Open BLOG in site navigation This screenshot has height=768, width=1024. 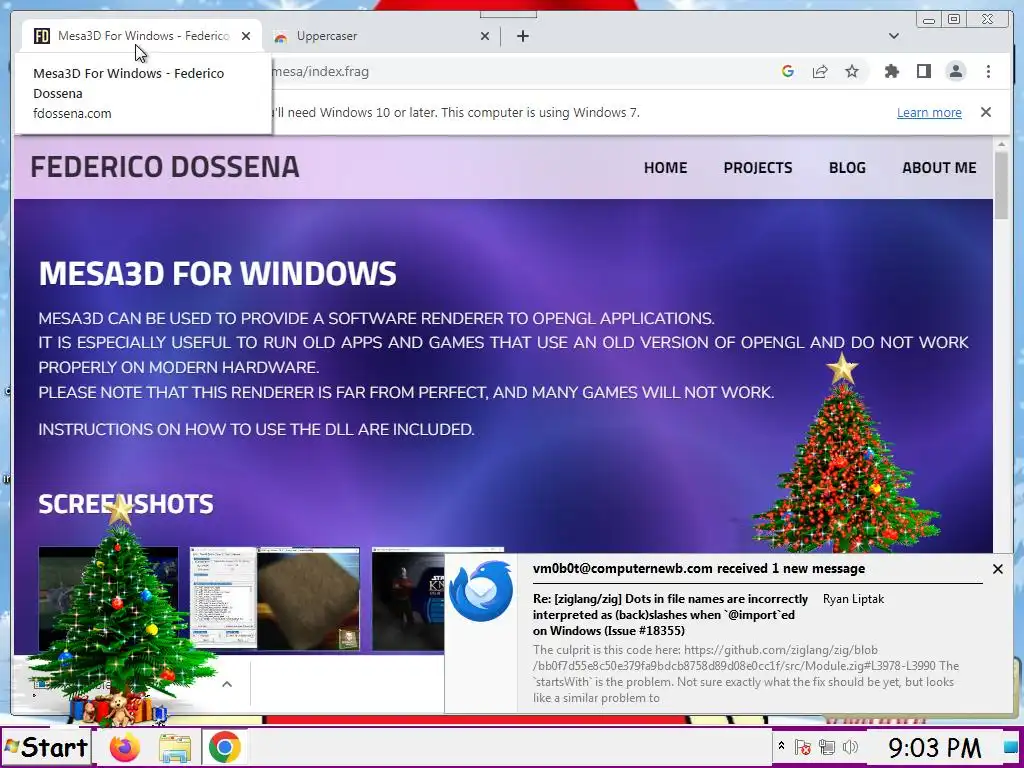(x=847, y=168)
